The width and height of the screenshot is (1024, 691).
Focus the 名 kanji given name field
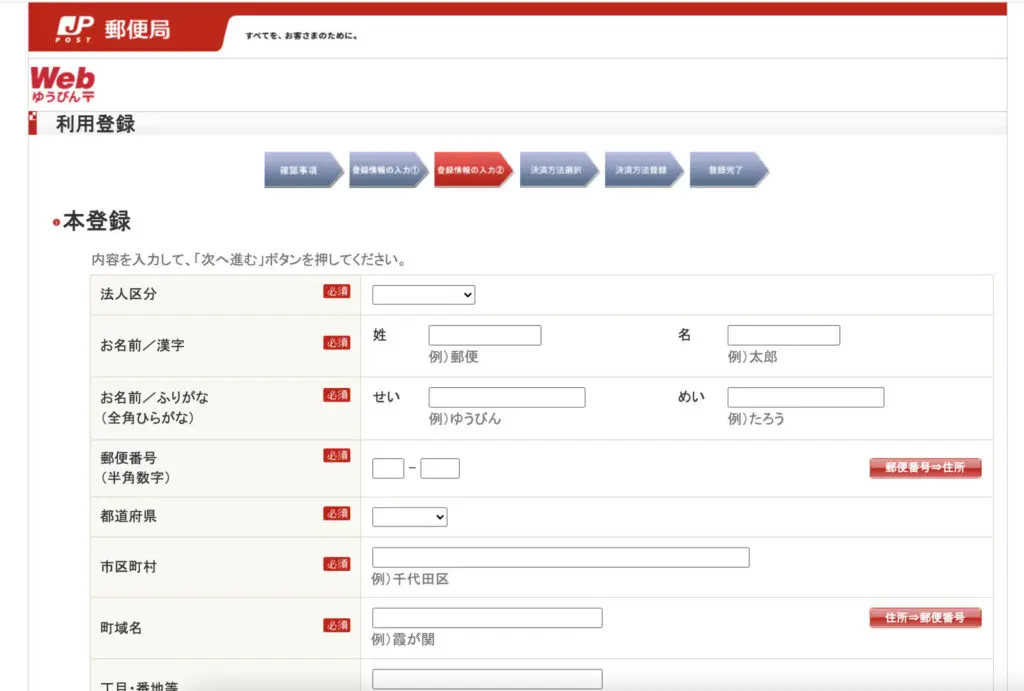[x=783, y=335]
